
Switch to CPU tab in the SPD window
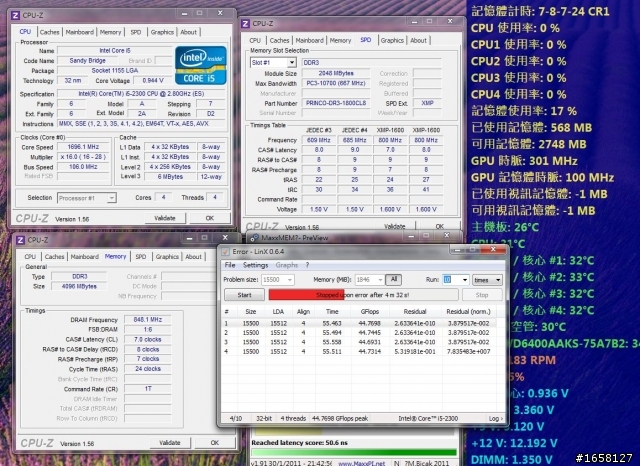coord(255,40)
